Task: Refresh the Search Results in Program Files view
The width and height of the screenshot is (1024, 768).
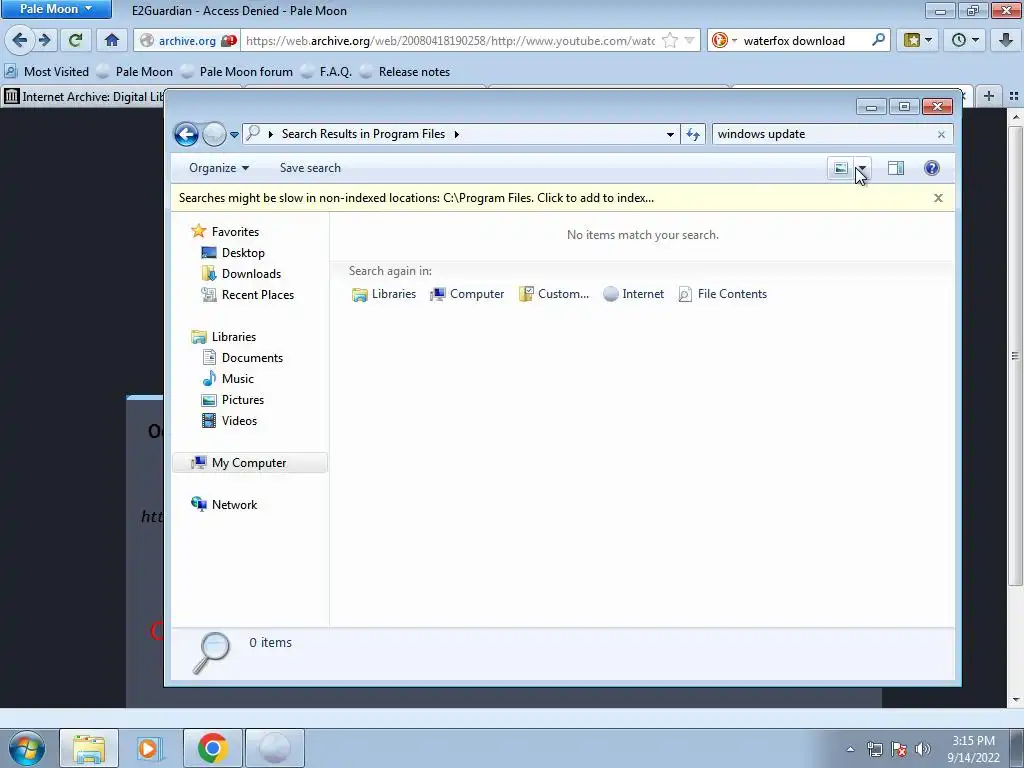Action: (693, 135)
